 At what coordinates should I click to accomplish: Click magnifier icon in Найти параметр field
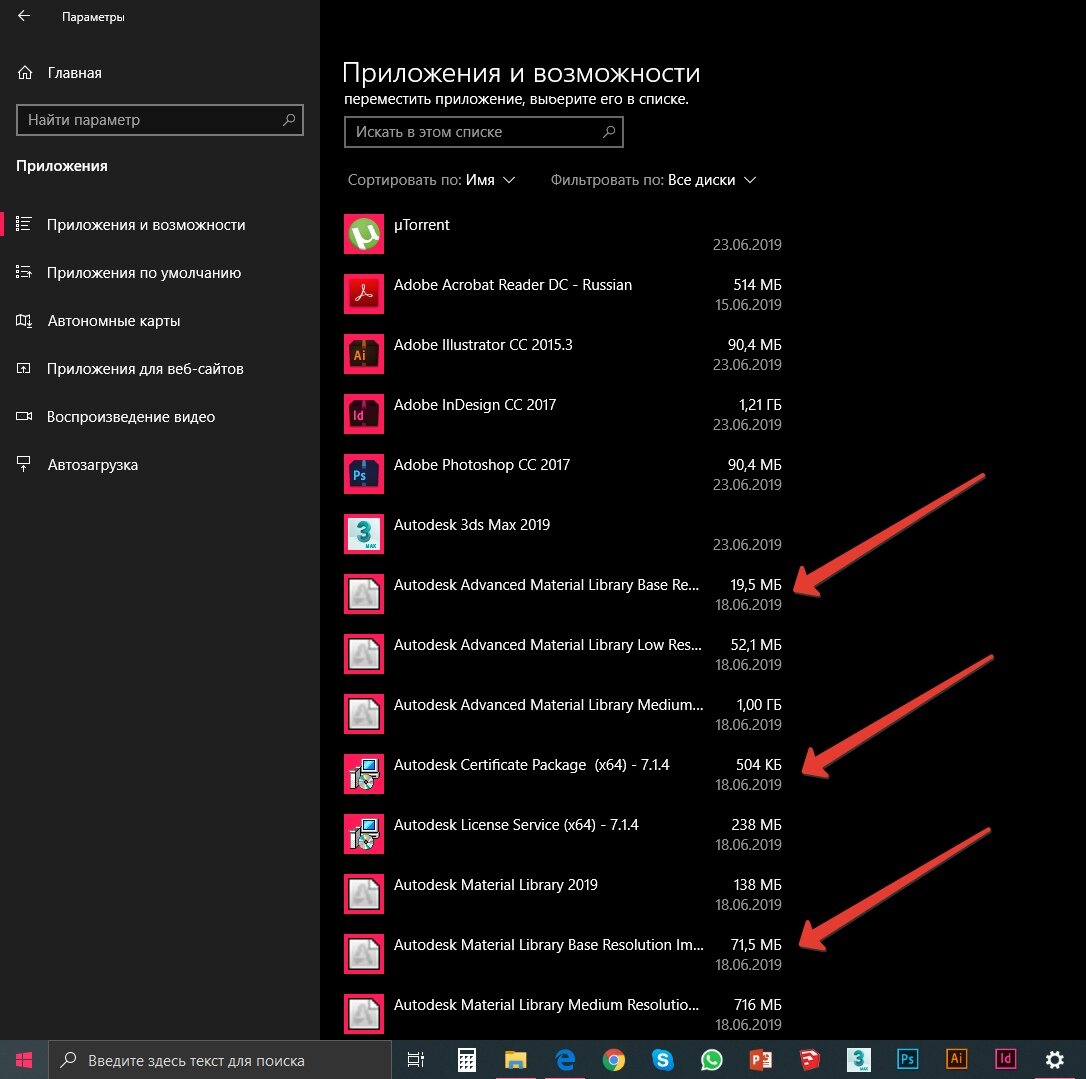point(289,120)
